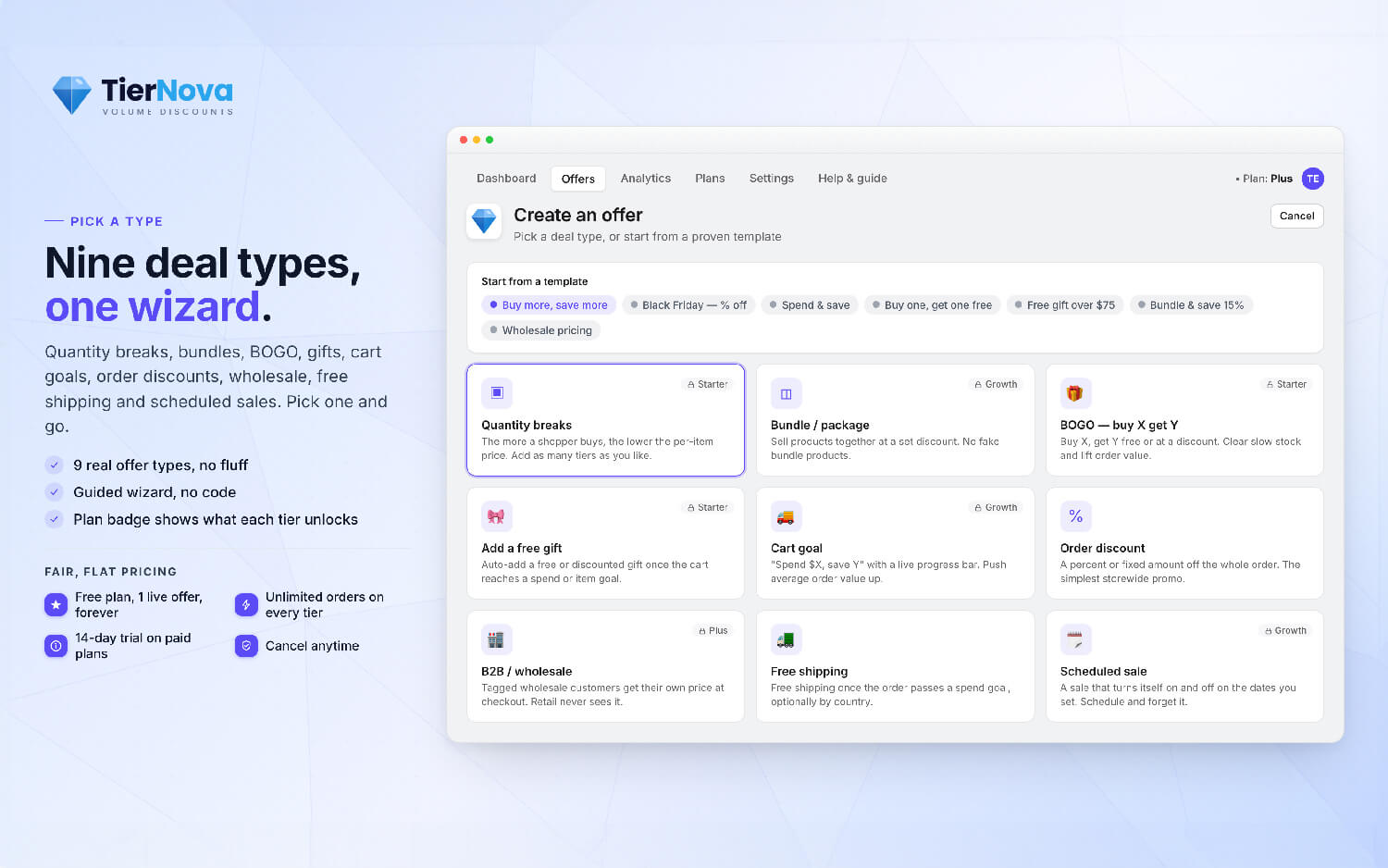Click the 'PICK A TYPE' heading label
Screen dimensions: 1388x868
pos(117,221)
